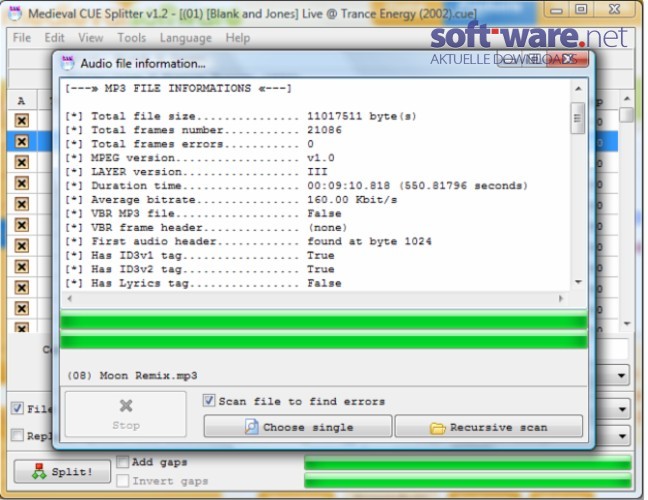Click the Stop button
The height and width of the screenshot is (500, 648).
coord(126,414)
